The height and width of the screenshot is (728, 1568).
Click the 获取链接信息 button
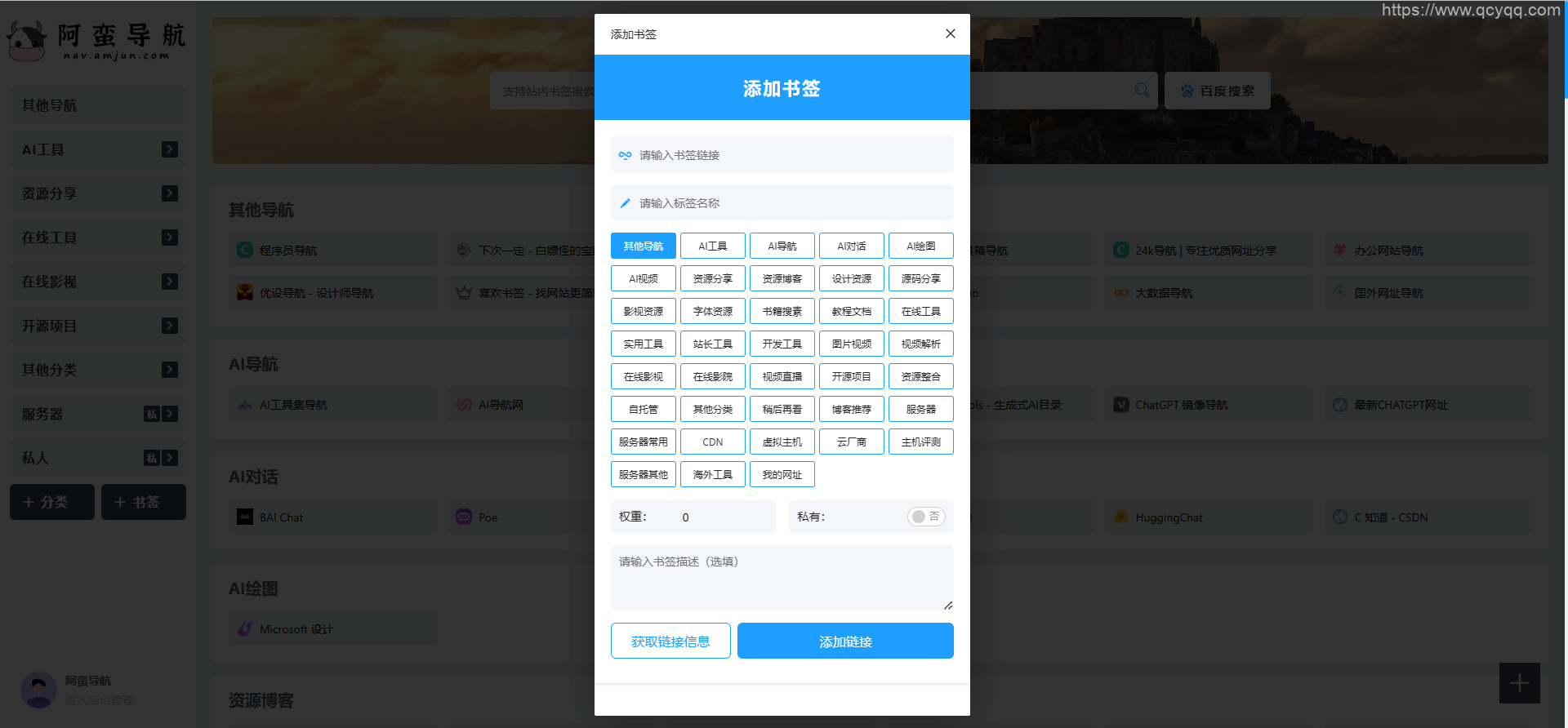point(670,641)
